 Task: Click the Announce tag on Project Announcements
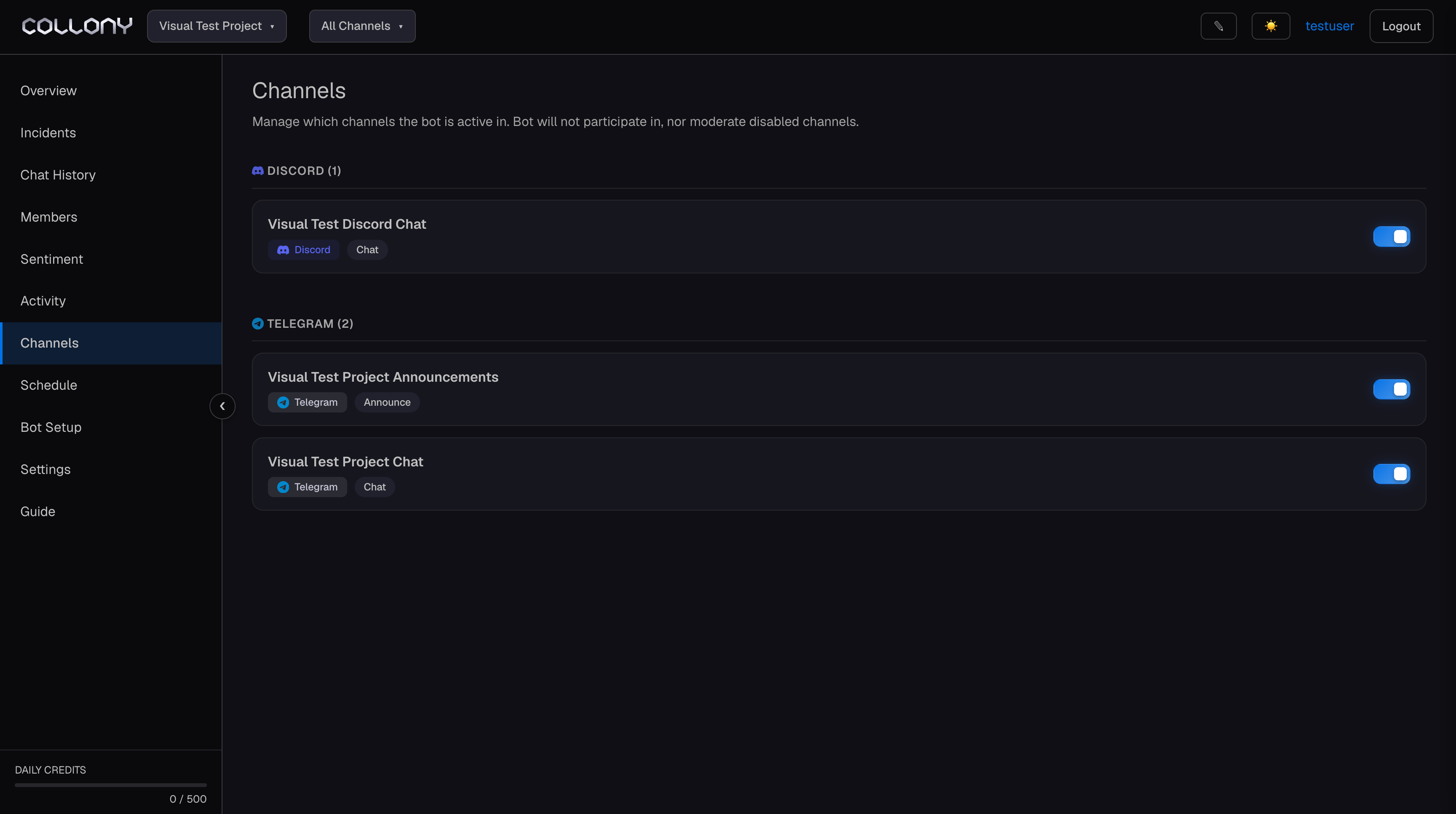(x=387, y=402)
